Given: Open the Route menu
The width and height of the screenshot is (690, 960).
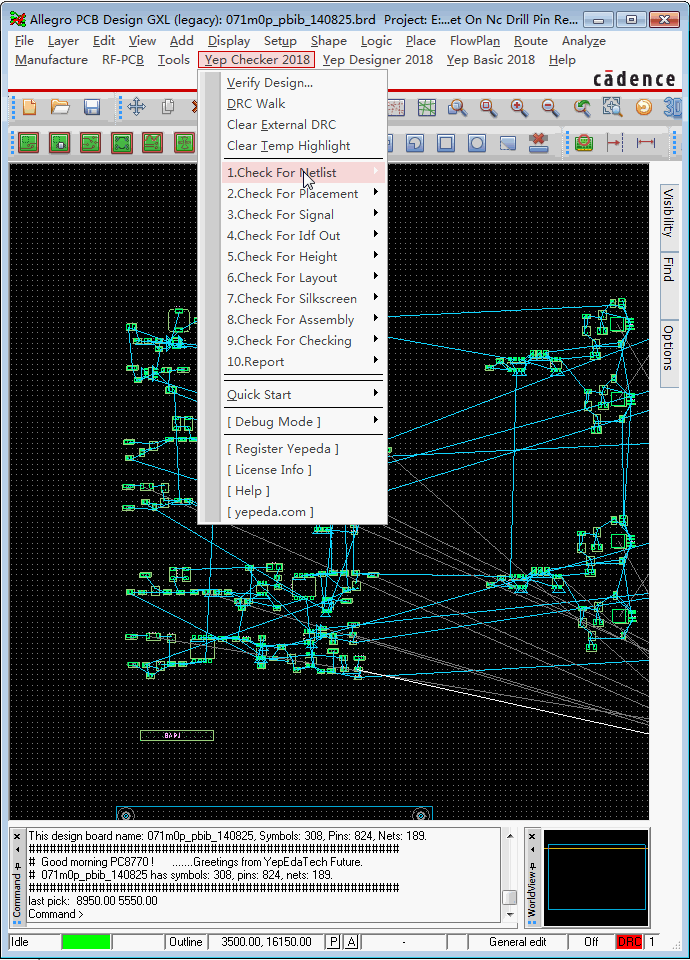Looking at the screenshot, I should tap(531, 41).
